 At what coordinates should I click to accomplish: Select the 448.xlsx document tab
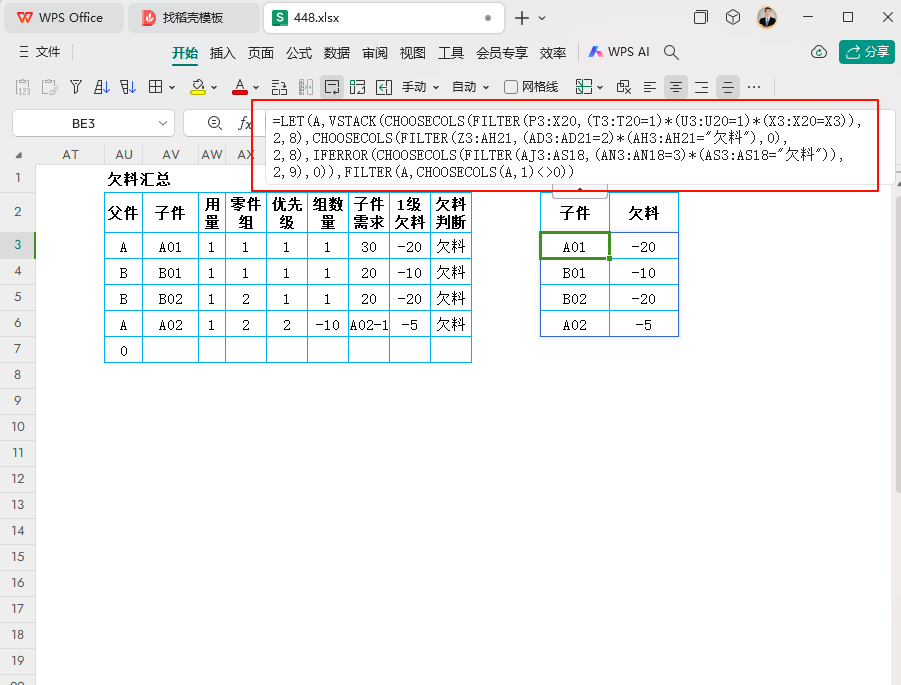tap(384, 18)
